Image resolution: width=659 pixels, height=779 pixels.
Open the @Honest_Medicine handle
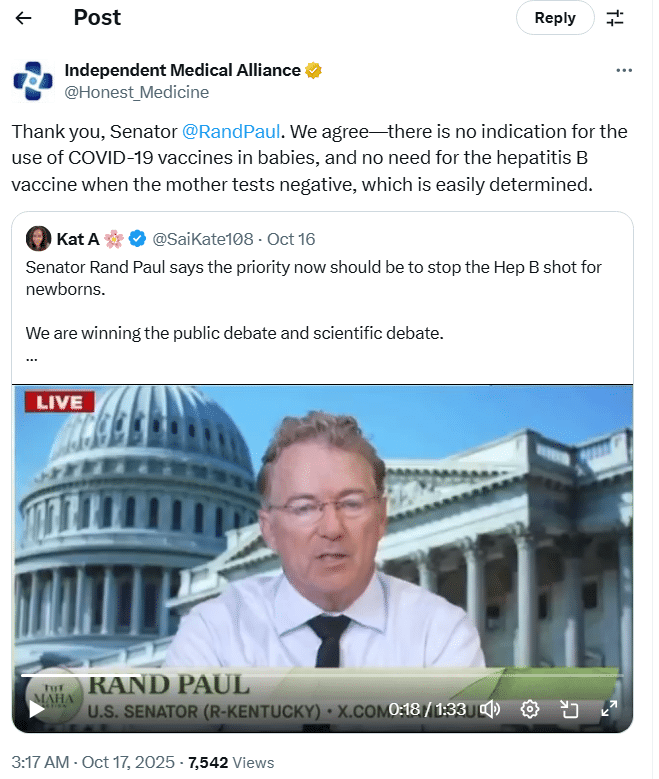[137, 92]
